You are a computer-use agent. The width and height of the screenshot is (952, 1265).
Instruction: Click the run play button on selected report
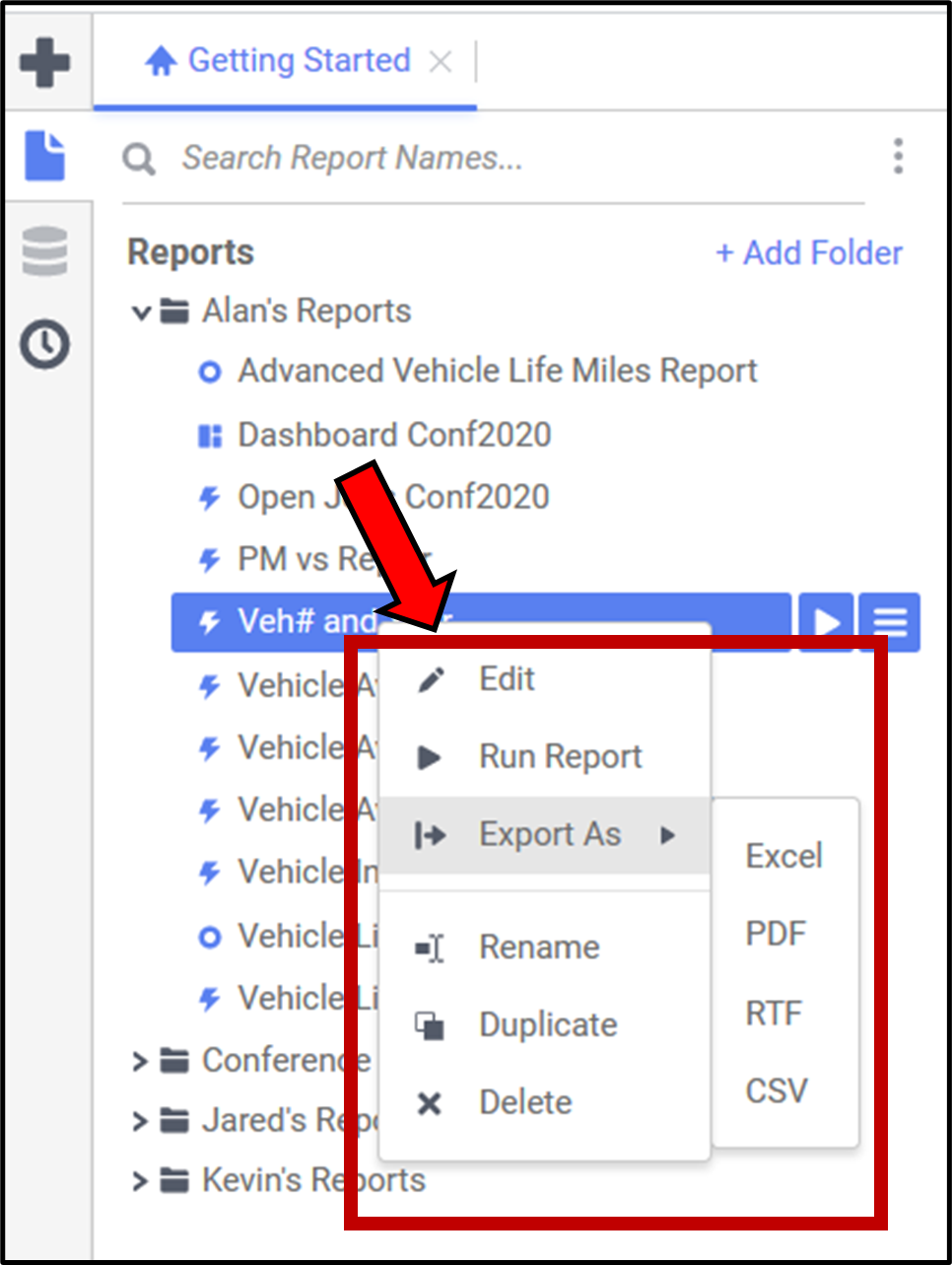click(825, 622)
